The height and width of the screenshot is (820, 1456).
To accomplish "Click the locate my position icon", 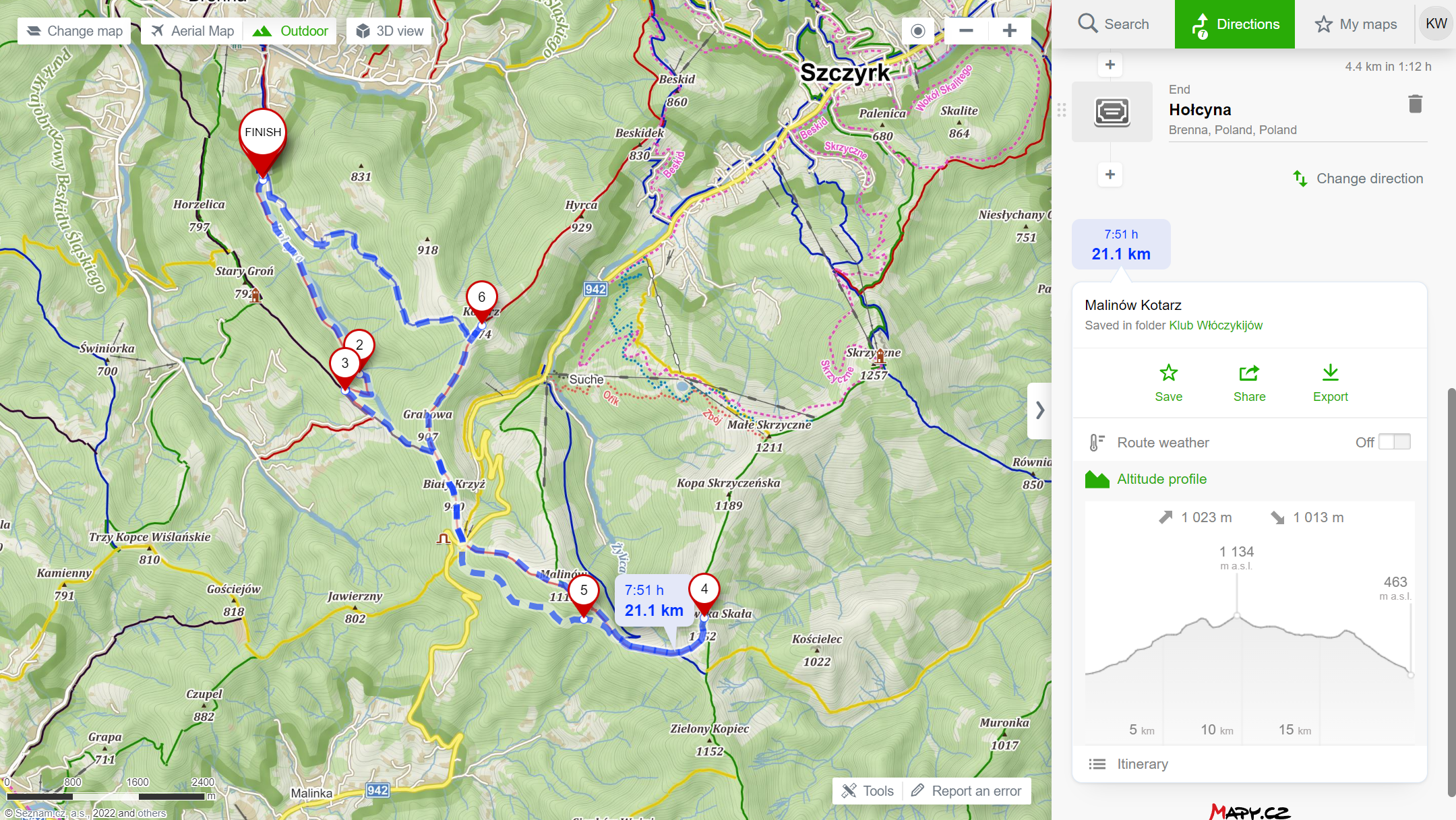I will click(917, 31).
